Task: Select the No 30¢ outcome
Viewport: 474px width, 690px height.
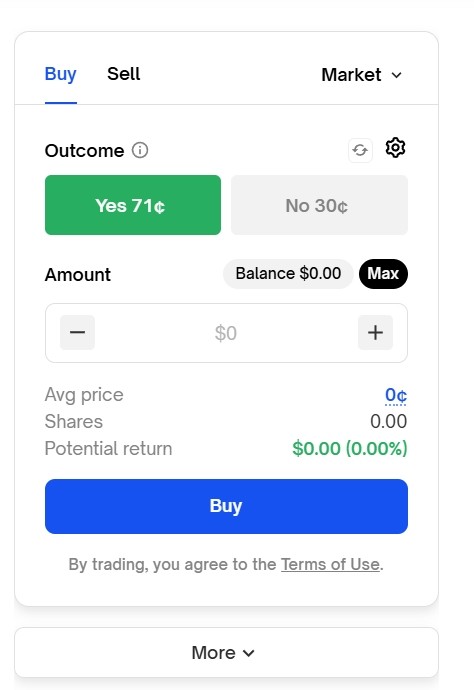Action: coord(319,205)
